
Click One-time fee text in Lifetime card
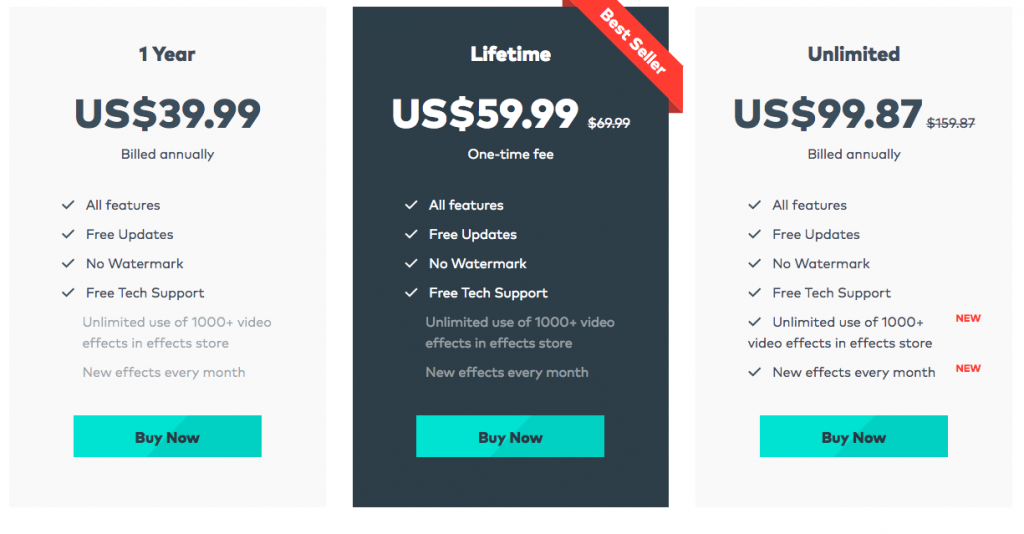510,154
